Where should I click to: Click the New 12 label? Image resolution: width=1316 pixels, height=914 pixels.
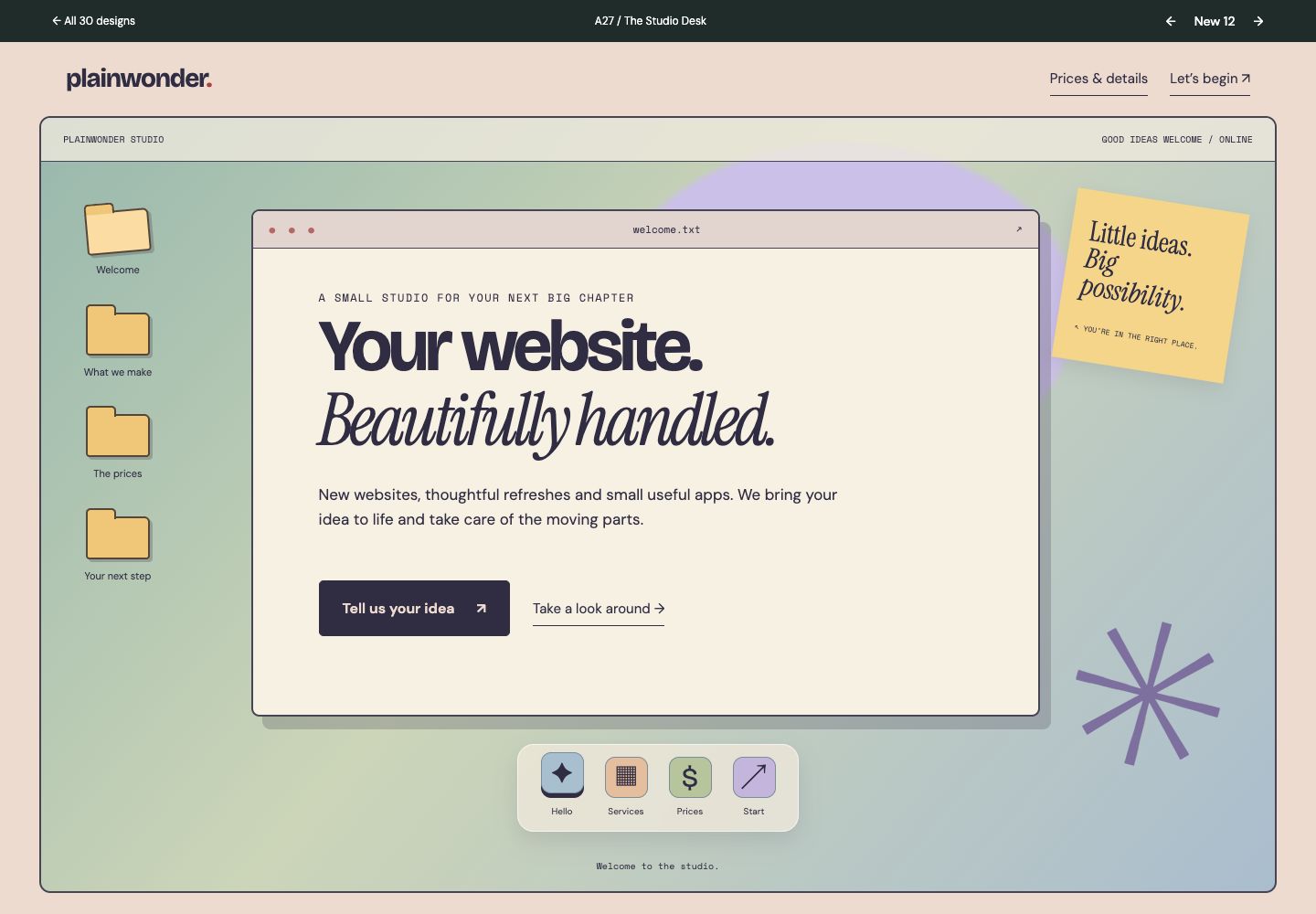[x=1215, y=21]
